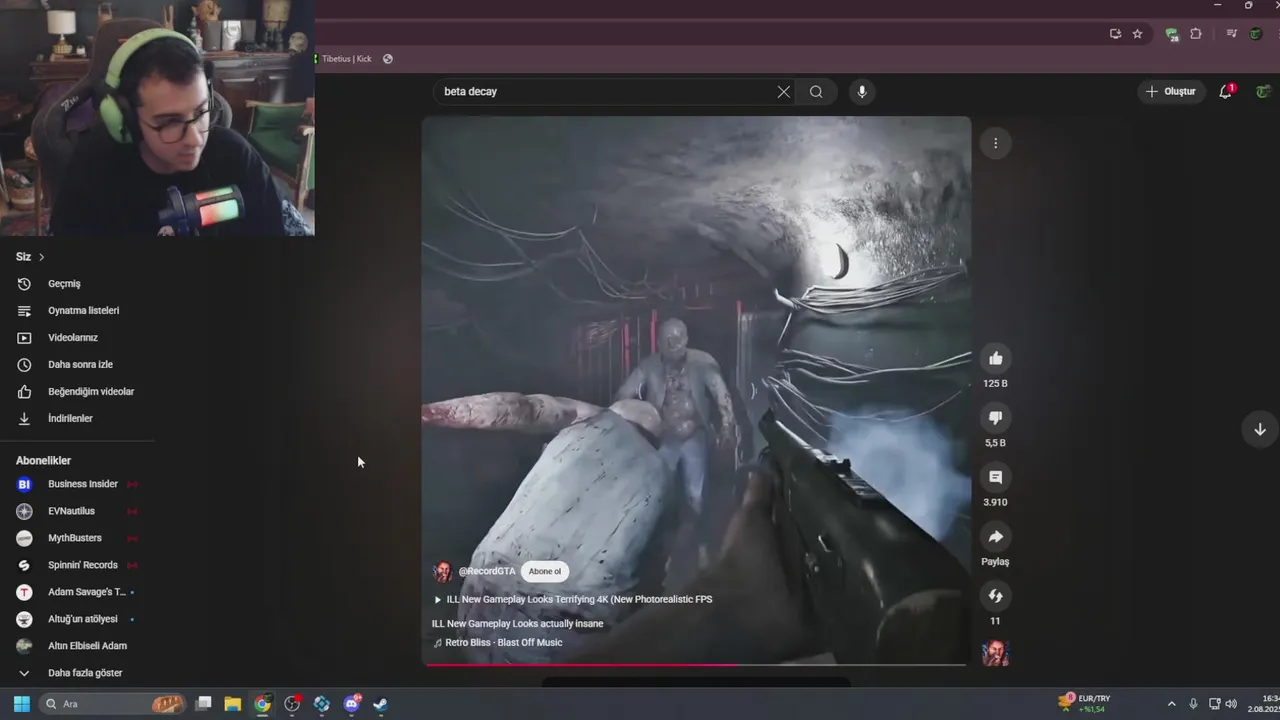Open the Tibetius | Kick bookmark
Image resolution: width=1280 pixels, height=720 pixels.
(344, 59)
